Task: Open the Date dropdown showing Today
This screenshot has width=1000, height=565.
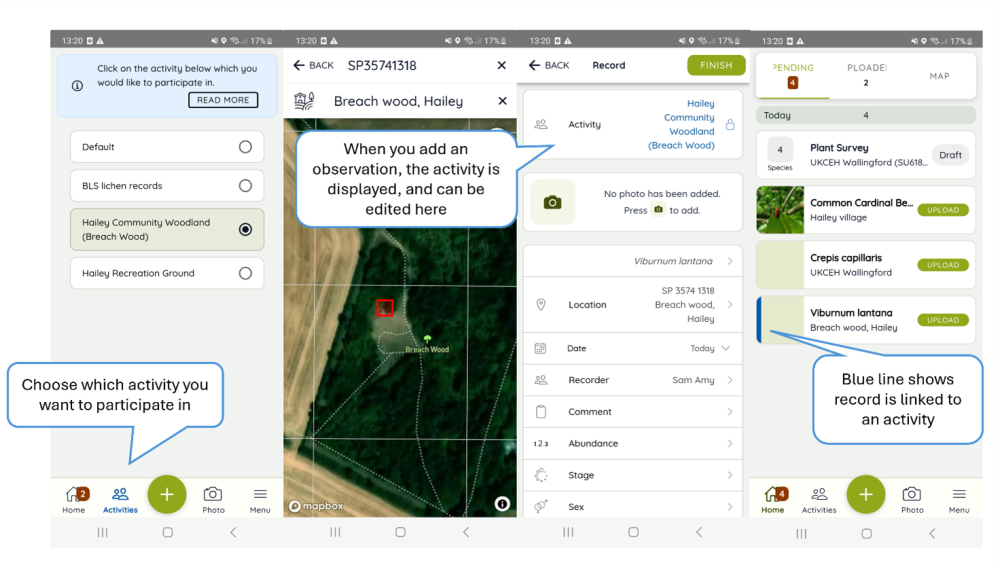Action: pos(633,348)
